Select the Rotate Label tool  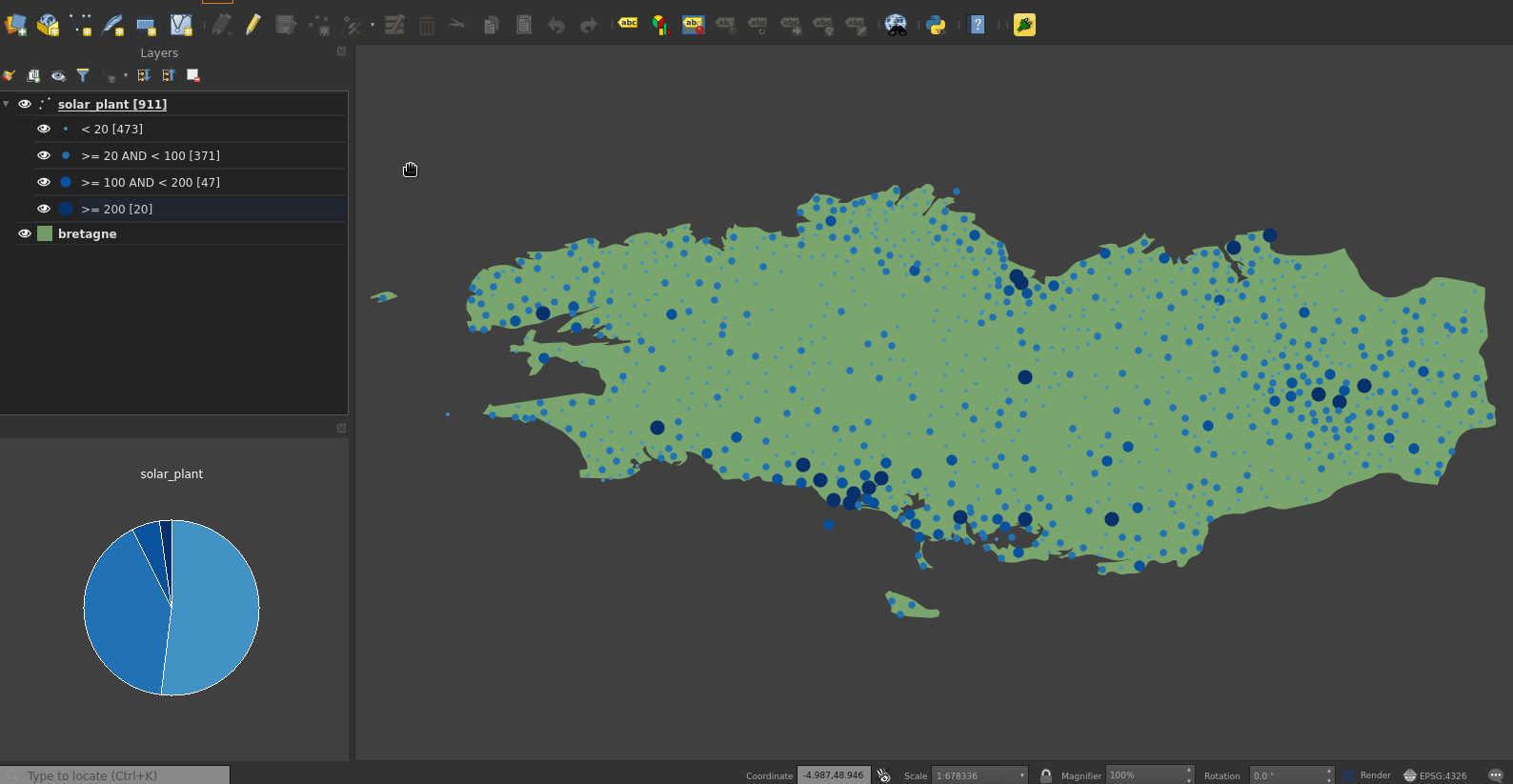point(823,25)
